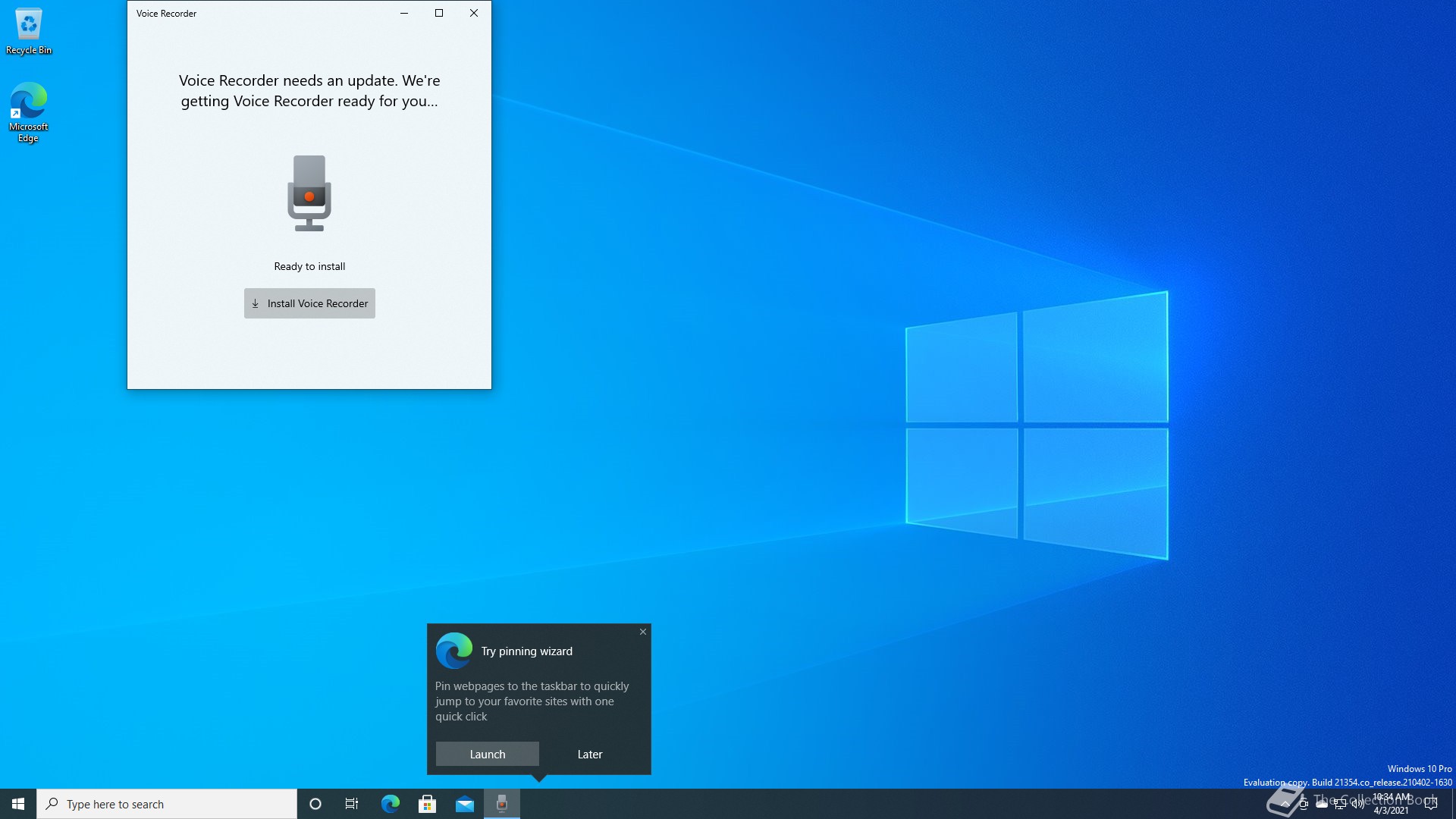Click the microphone icon in Voice Recorder
The height and width of the screenshot is (819, 1456).
(309, 193)
